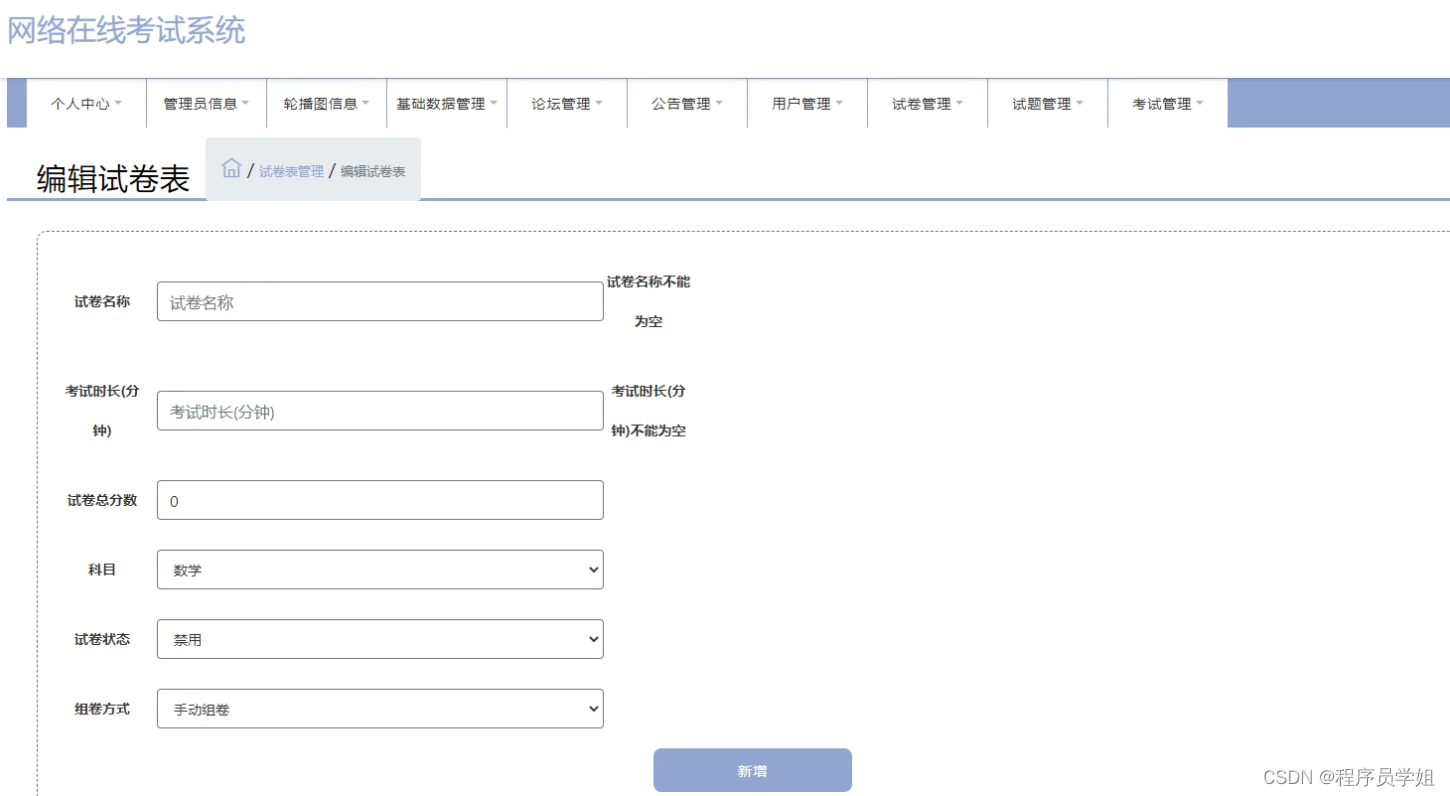Open the 个人中心 menu
The height and width of the screenshot is (796, 1450).
coord(86,104)
